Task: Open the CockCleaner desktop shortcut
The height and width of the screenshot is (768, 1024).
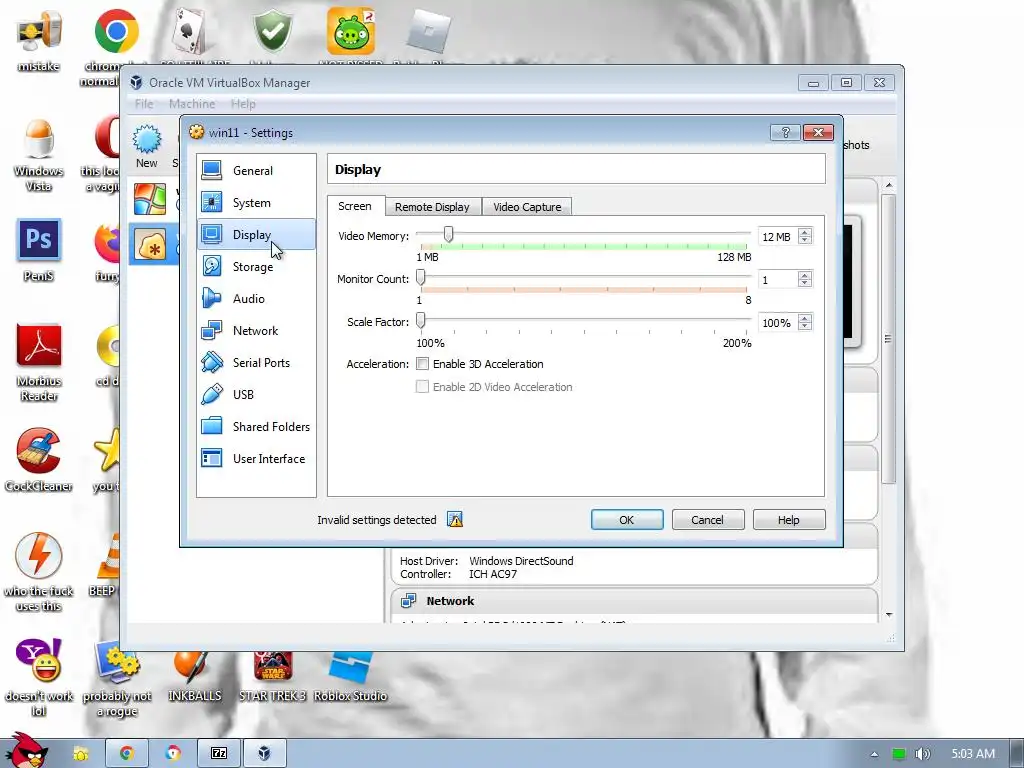Action: (x=39, y=451)
